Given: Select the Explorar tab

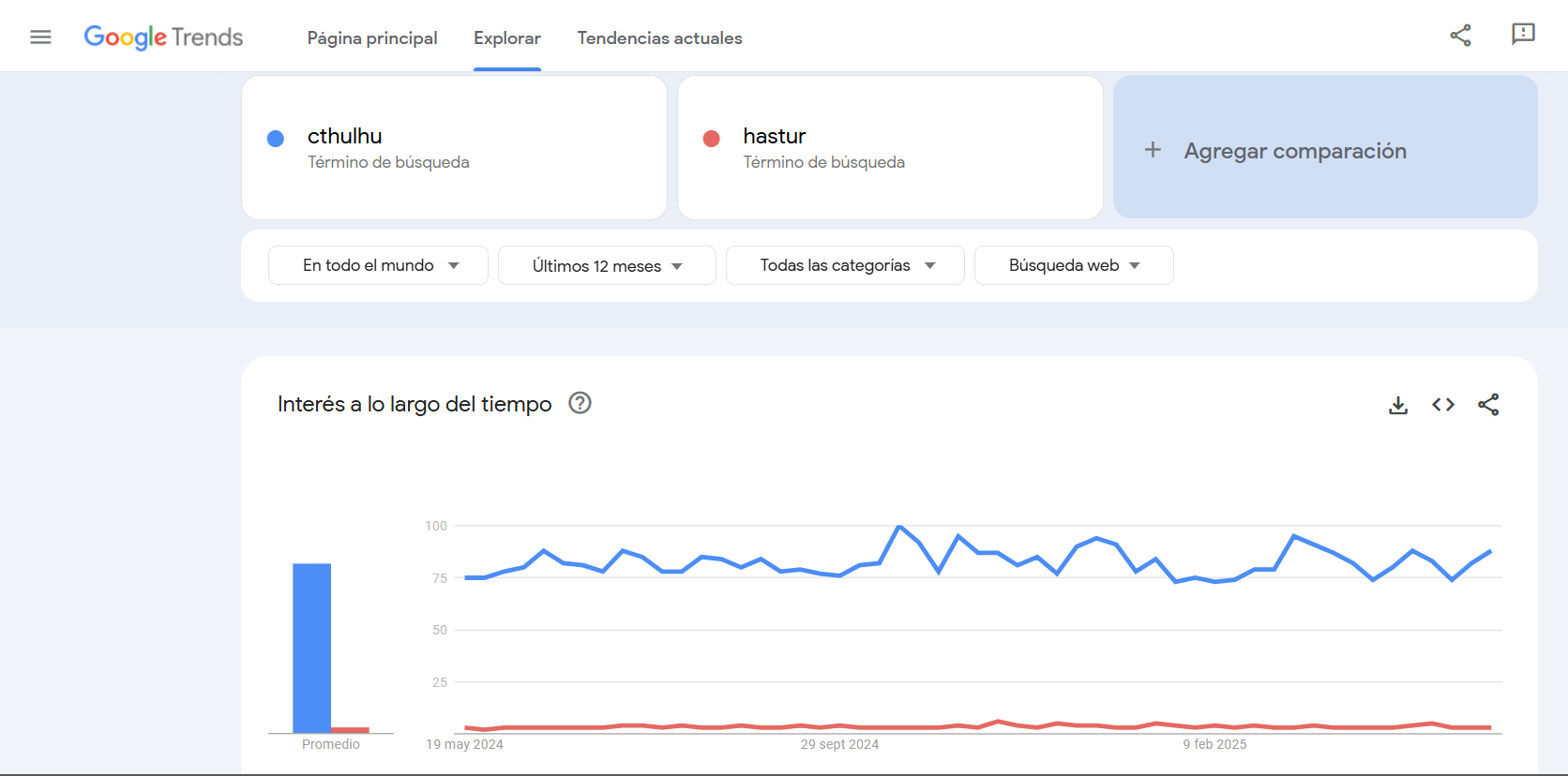Looking at the screenshot, I should tap(507, 38).
